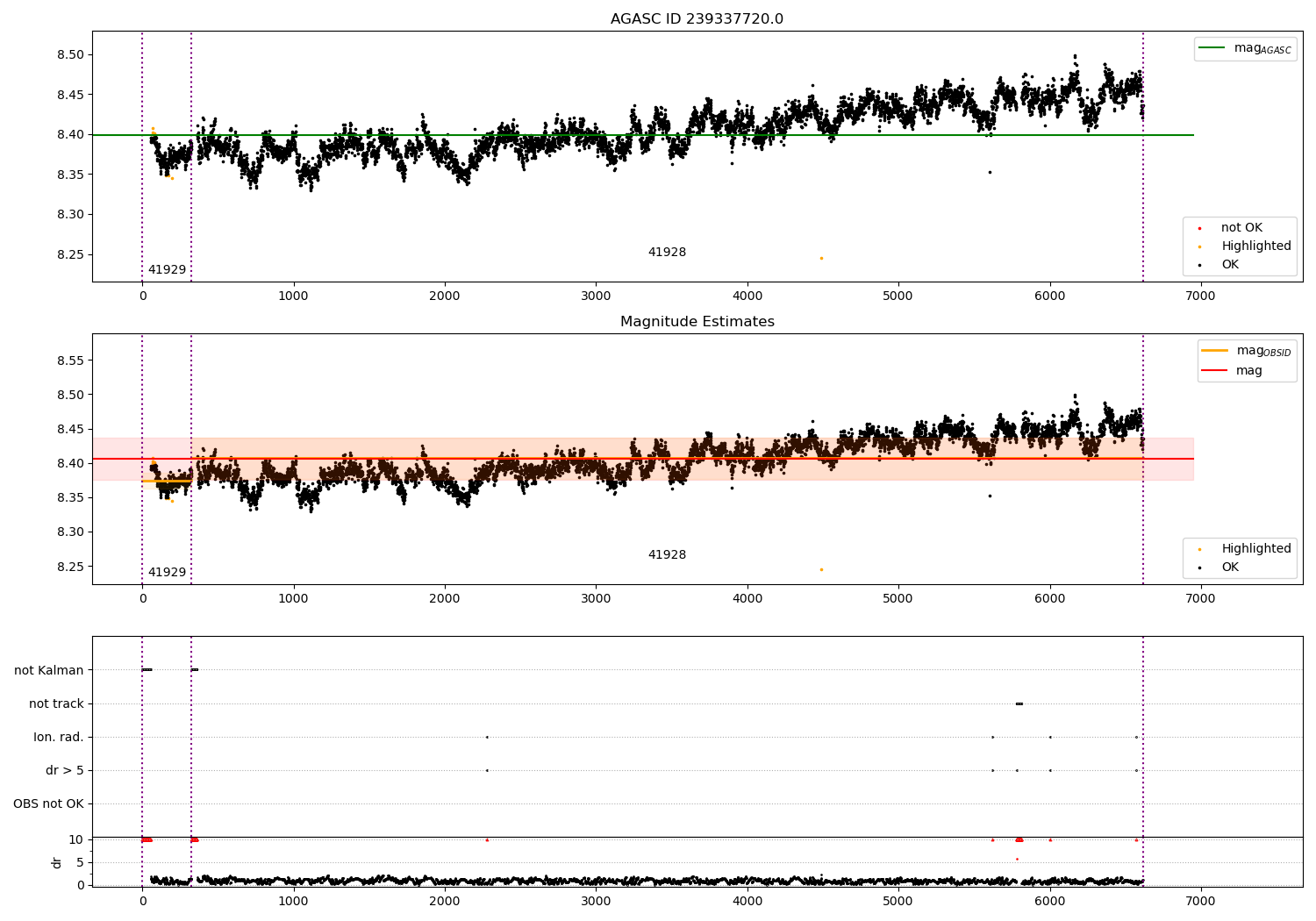Click 'Highlighted' legend entry in top plot
This screenshot has height=921, width=1316.
tap(1246, 246)
